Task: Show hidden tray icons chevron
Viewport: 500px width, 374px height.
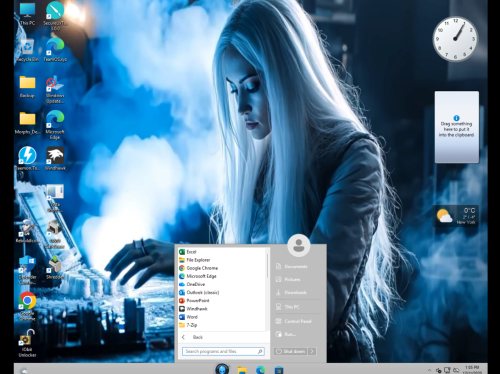Action: click(429, 370)
